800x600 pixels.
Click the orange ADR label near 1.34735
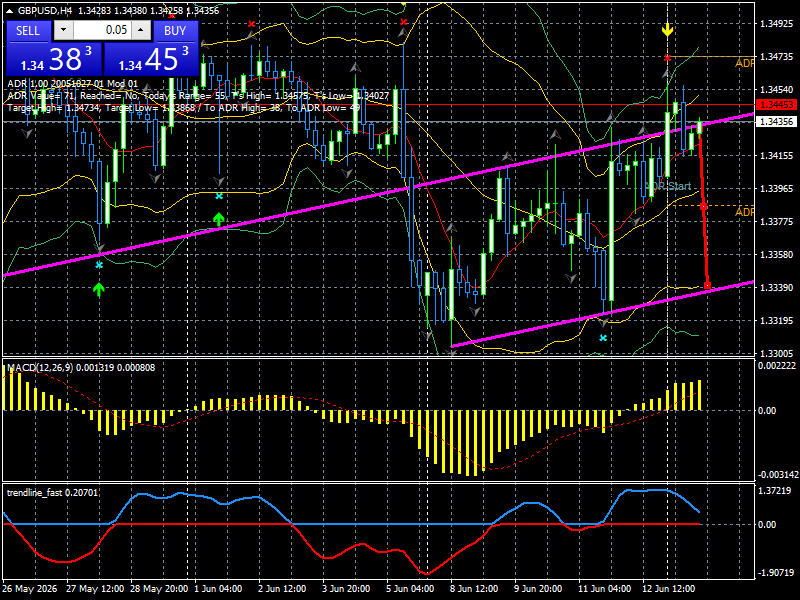[744, 63]
